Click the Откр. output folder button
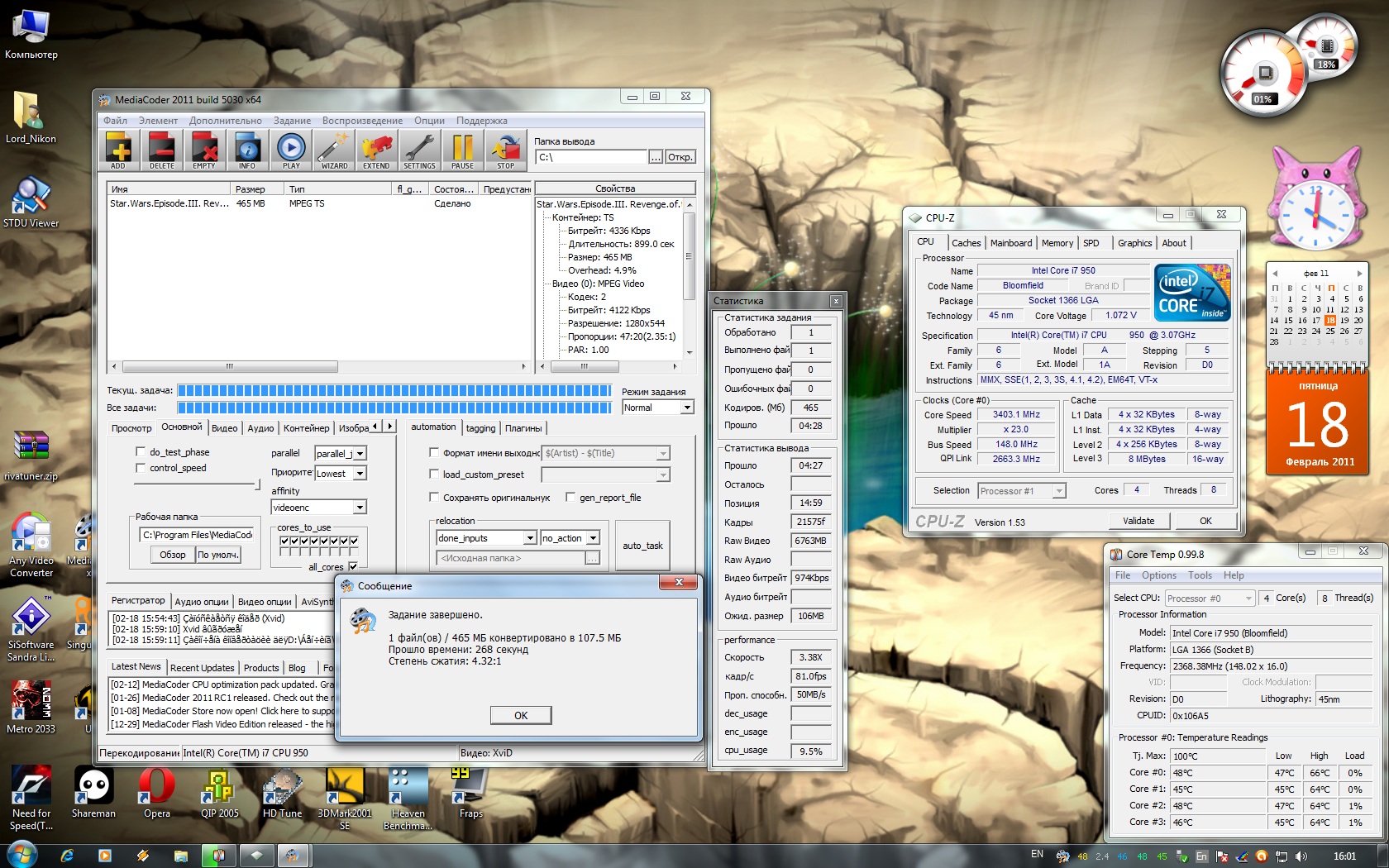Screen dimensions: 1389x868 (x=680, y=157)
